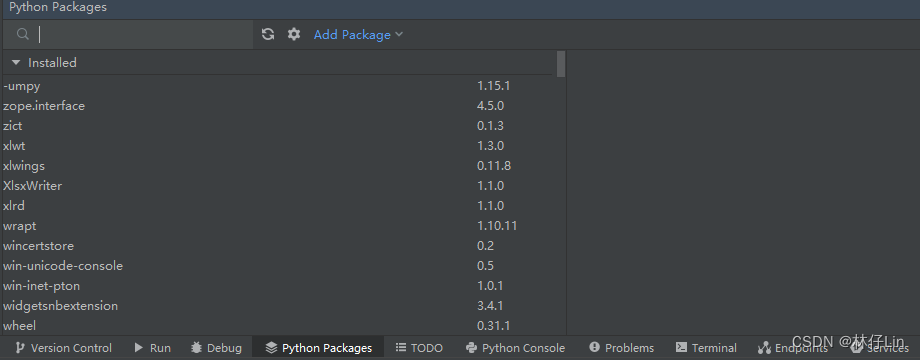This screenshot has width=920, height=360.
Task: Click the search magnifier icon
Action: point(23,35)
